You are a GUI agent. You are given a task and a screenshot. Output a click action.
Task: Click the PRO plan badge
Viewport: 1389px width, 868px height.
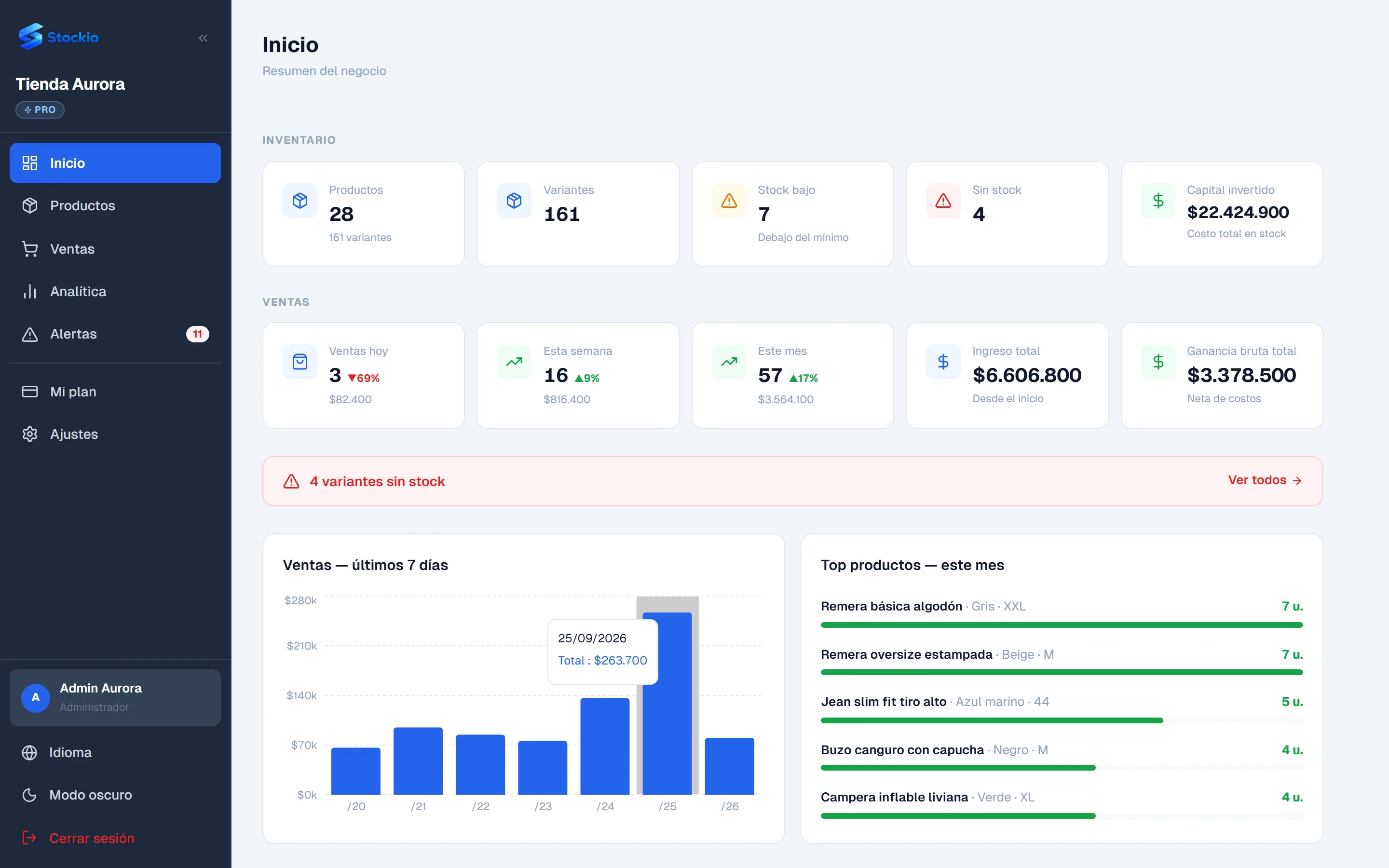click(x=40, y=109)
